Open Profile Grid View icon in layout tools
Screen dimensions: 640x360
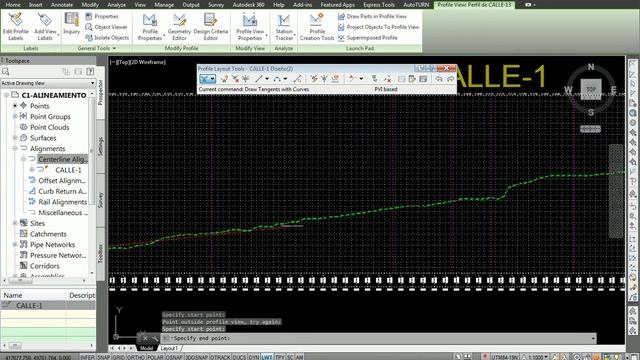(423, 79)
